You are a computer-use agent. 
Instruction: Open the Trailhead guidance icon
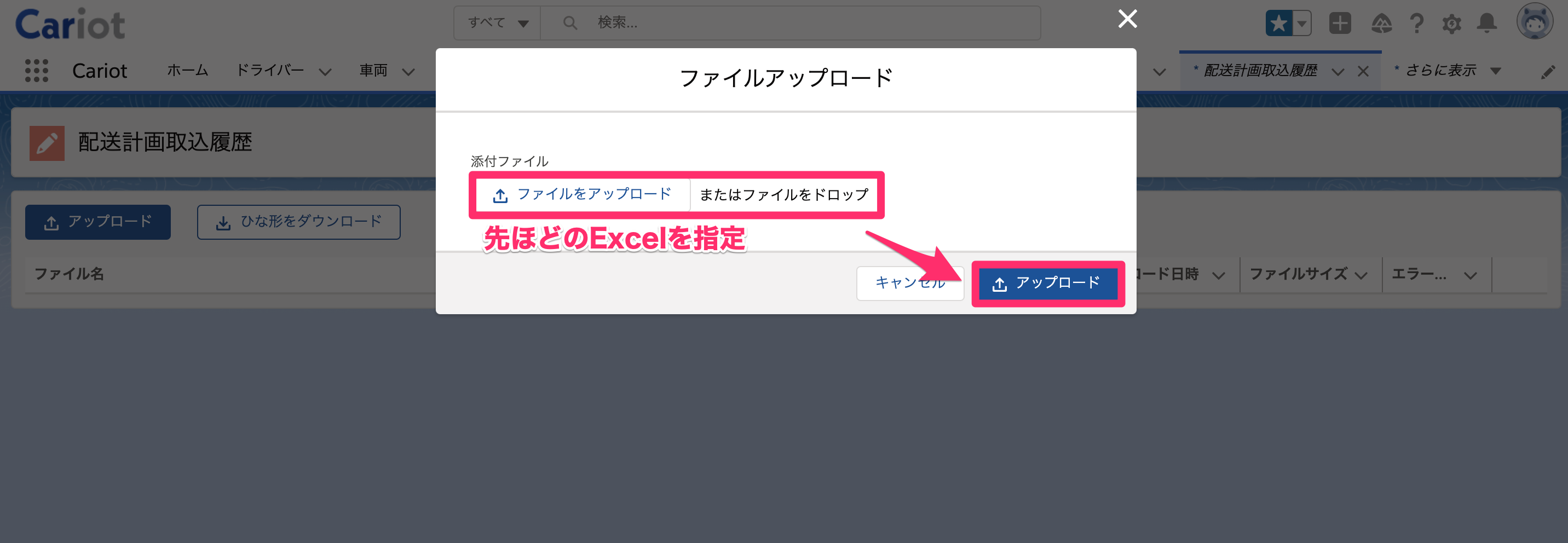click(x=1381, y=24)
